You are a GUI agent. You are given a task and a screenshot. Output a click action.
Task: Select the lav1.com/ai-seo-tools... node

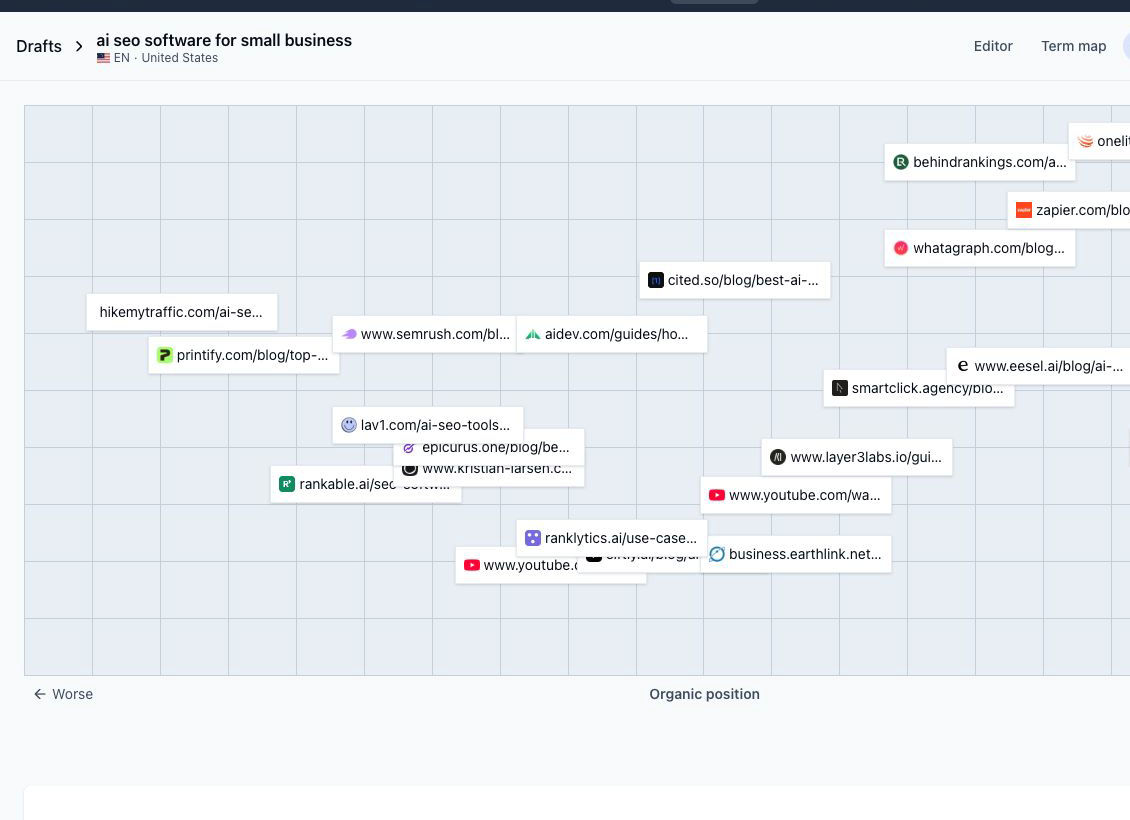tap(428, 425)
